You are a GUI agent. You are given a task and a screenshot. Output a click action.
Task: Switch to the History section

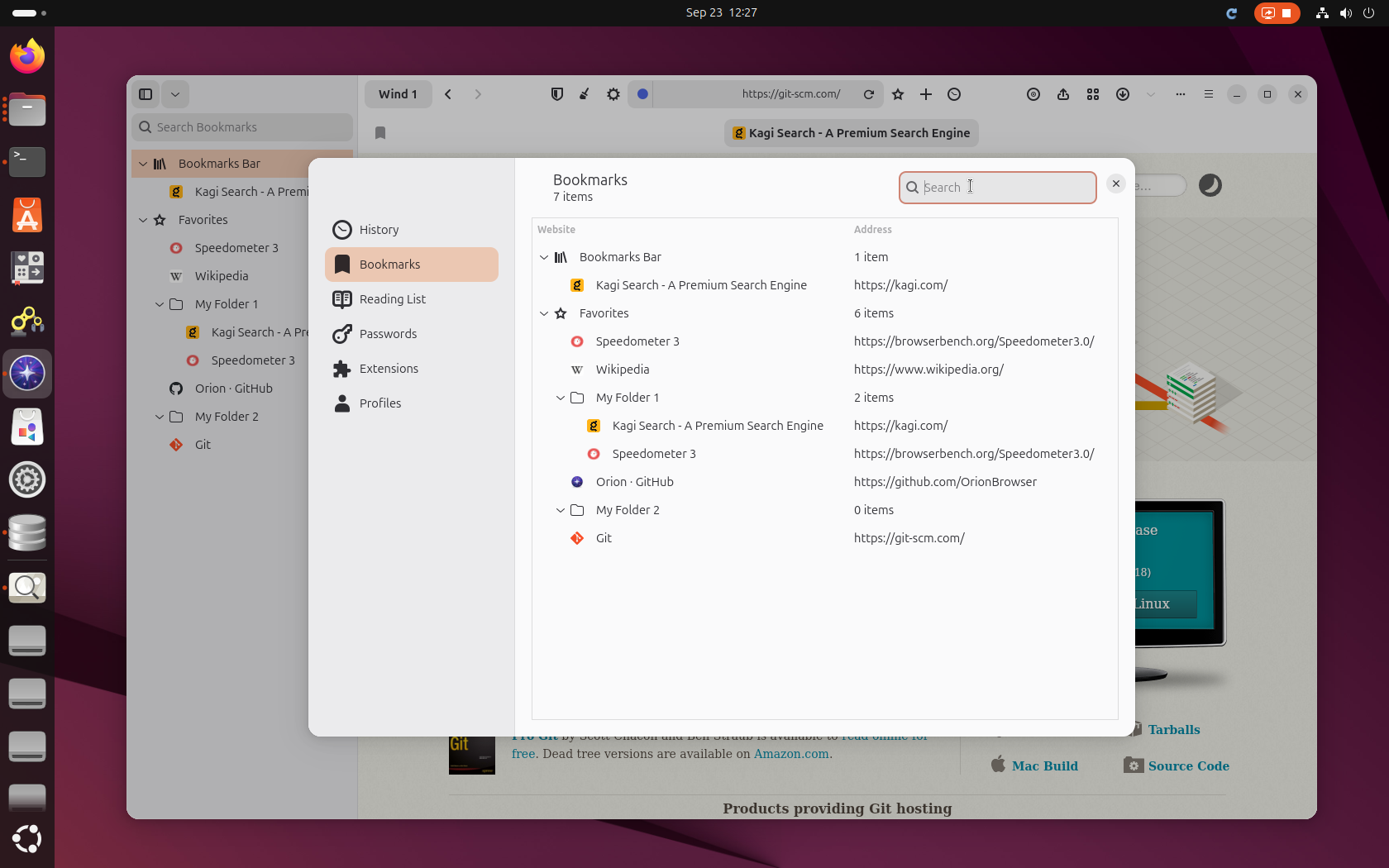(379, 230)
